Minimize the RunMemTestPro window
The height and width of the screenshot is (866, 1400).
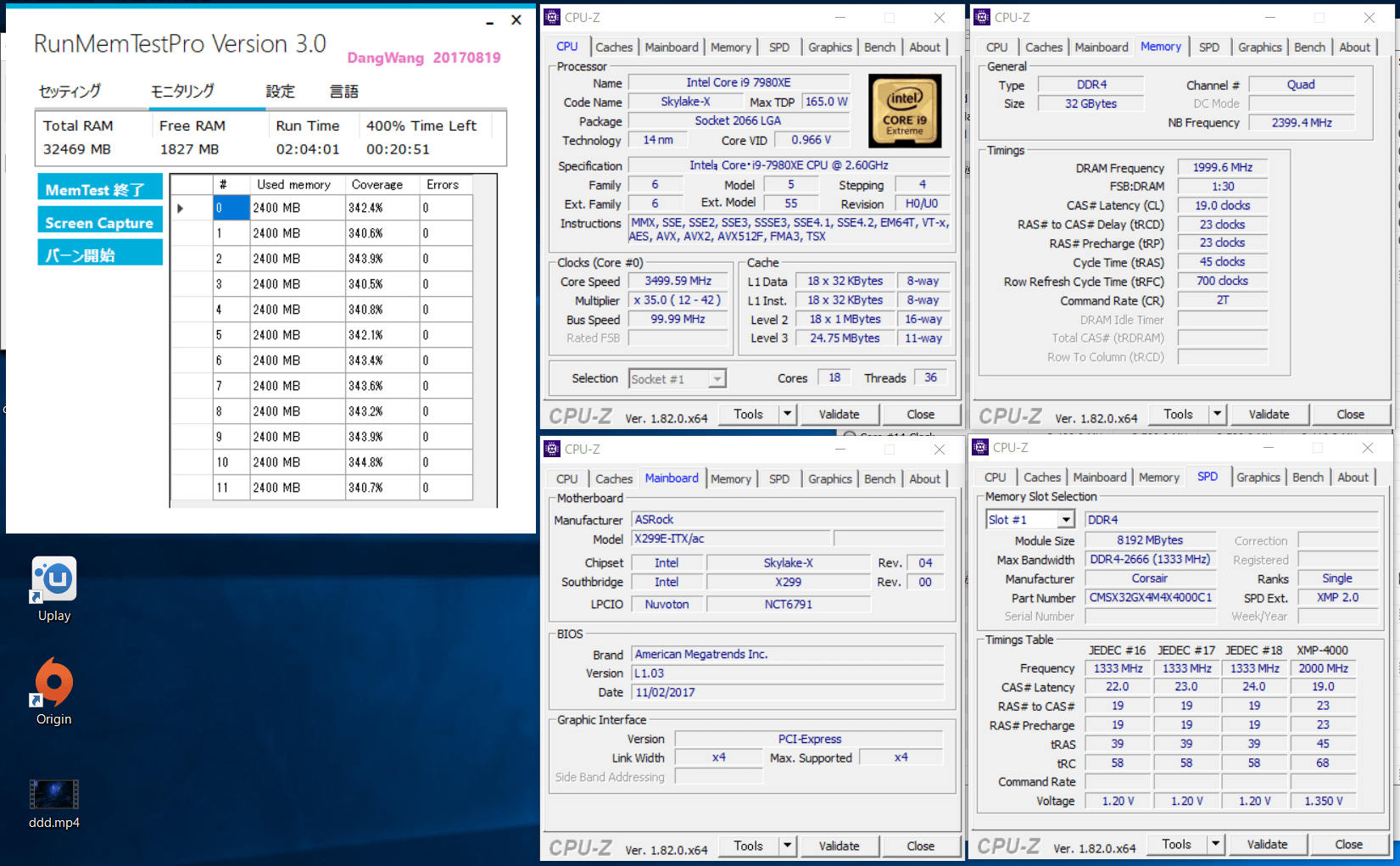coord(490,21)
